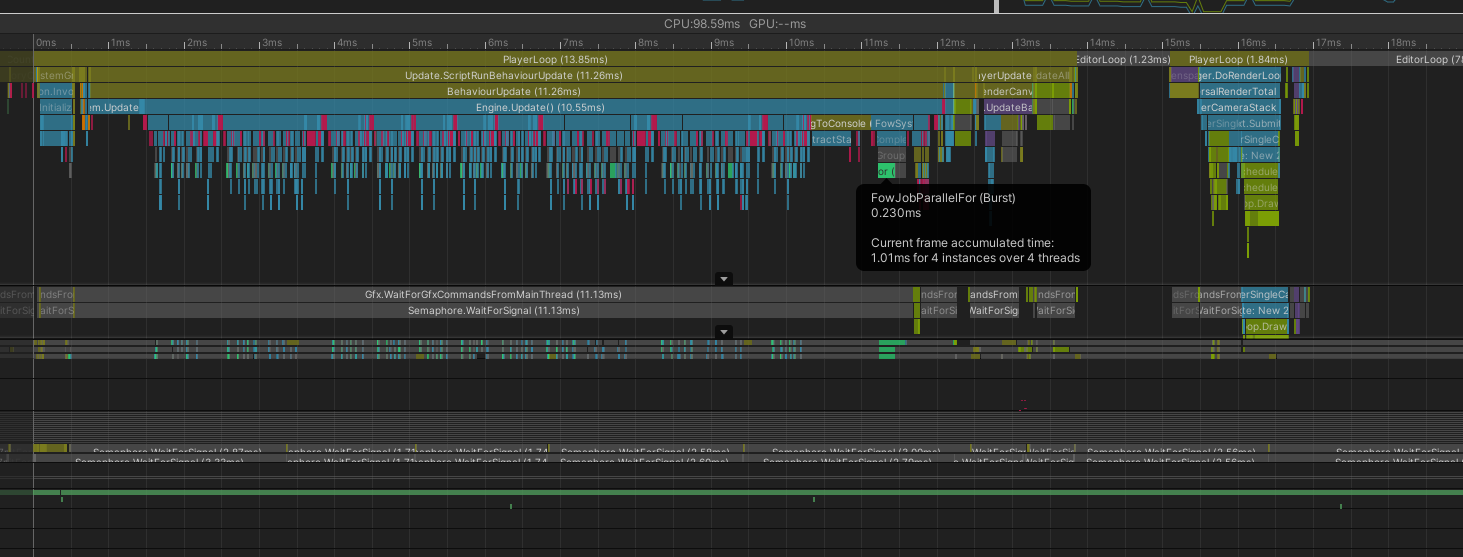The height and width of the screenshot is (557, 1463).
Task: Collapse render thread section with lower arrow
Action: pos(725,332)
